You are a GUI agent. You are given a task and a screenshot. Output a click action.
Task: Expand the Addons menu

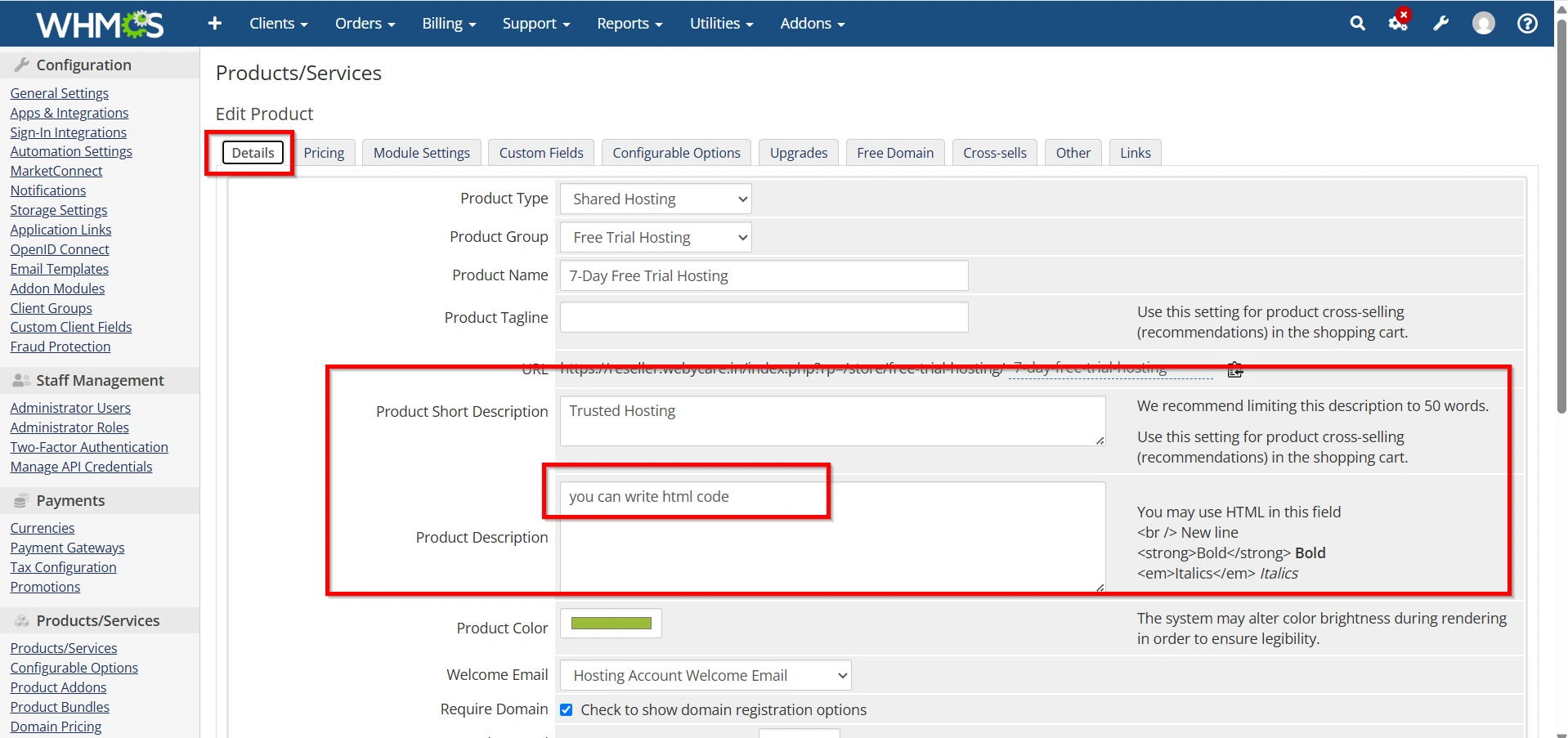point(812,24)
